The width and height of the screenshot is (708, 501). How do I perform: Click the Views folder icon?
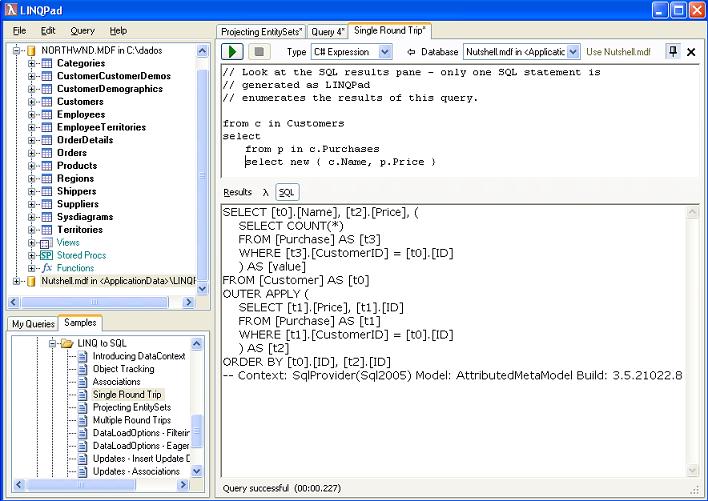click(x=47, y=243)
